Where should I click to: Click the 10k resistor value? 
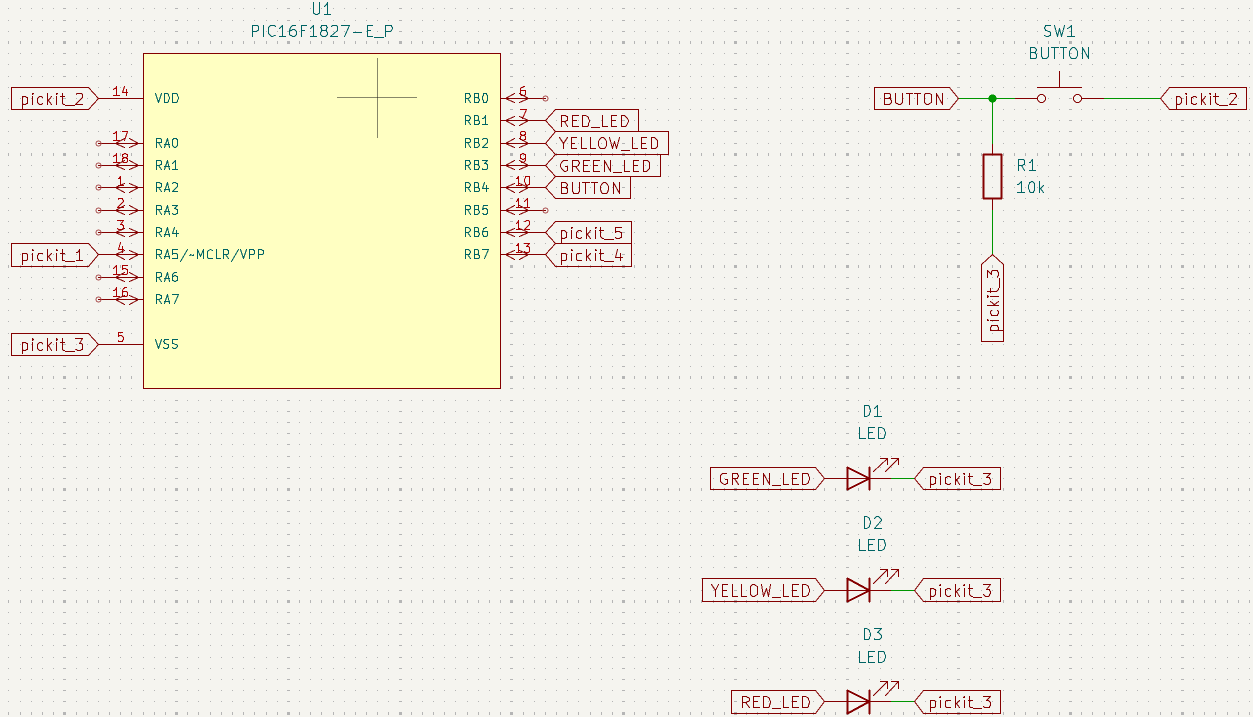pyautogui.click(x=1031, y=188)
